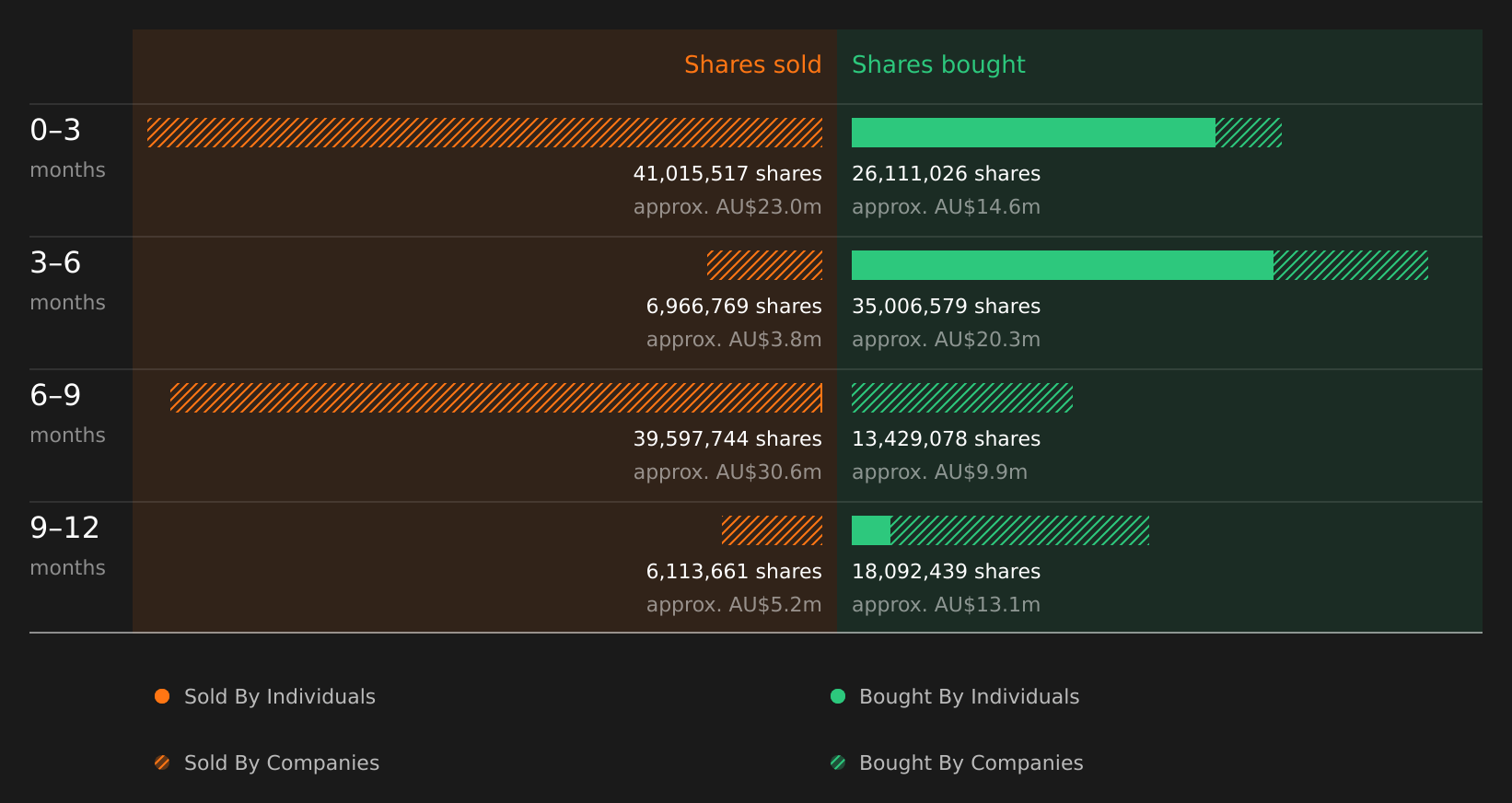Click the 3–6 months solid green bought bar

tap(1063, 265)
